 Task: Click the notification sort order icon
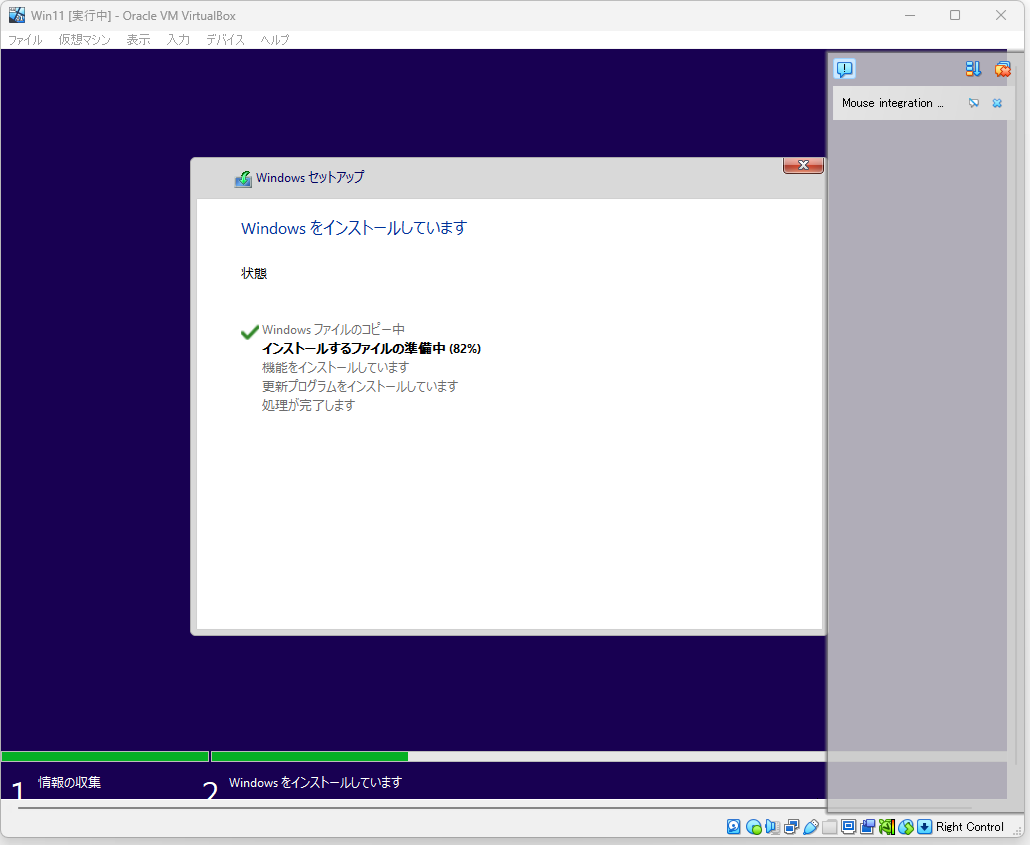pos(973,69)
